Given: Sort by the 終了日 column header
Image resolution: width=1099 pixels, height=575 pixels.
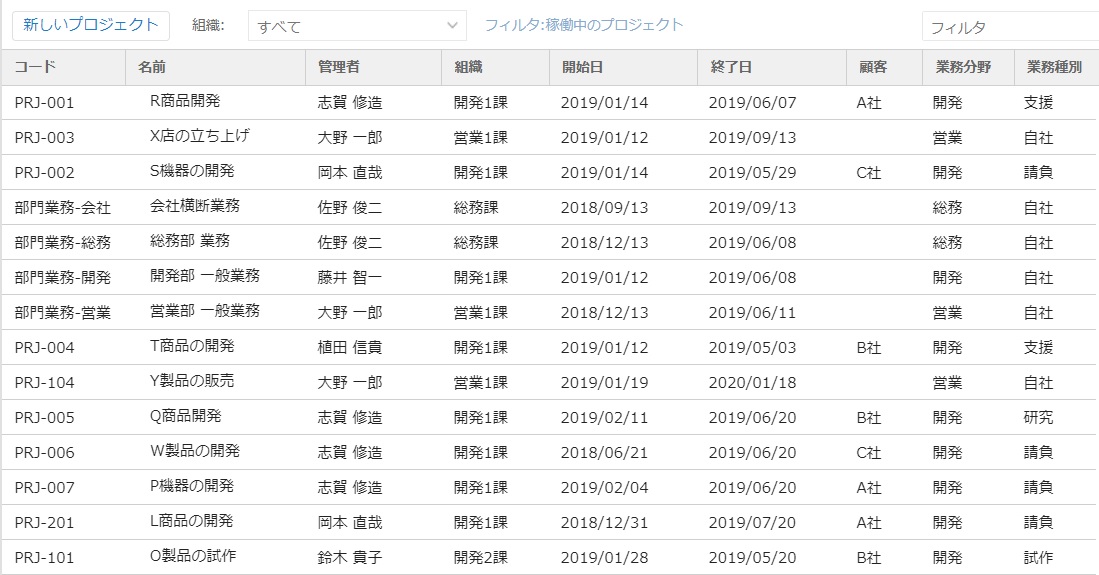Looking at the screenshot, I should (730, 67).
